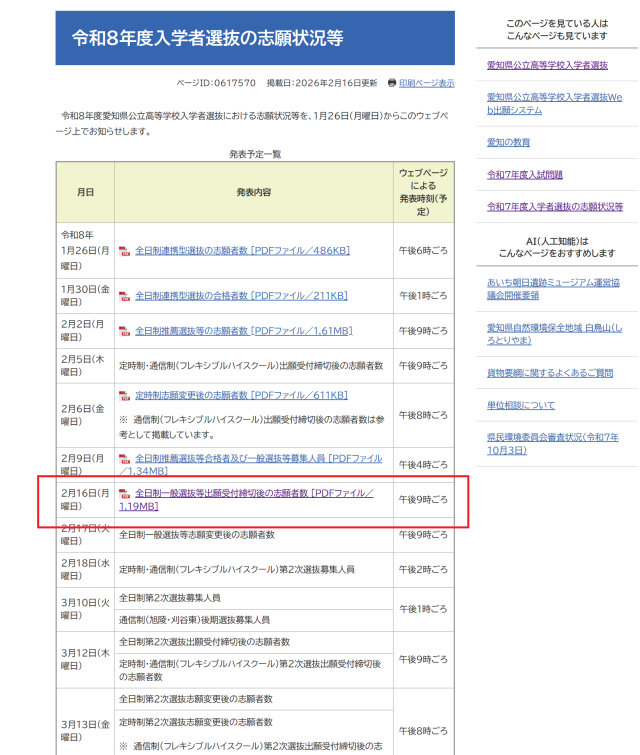Click PDF icon for 定時制志願変更後の志願者数
The width and height of the screenshot is (640, 755).
pyautogui.click(x=125, y=396)
